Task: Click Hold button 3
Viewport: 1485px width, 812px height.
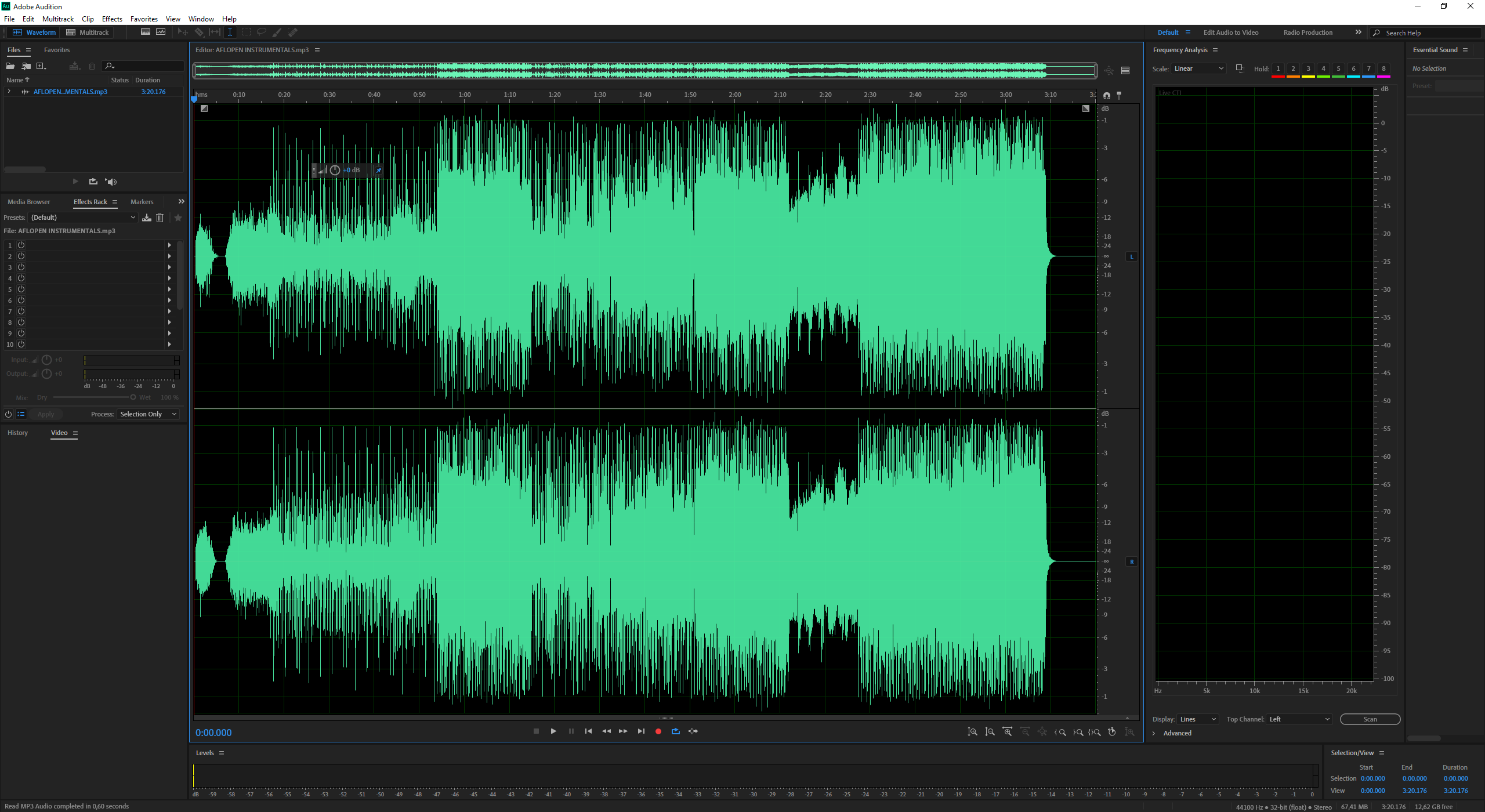Action: [1308, 68]
